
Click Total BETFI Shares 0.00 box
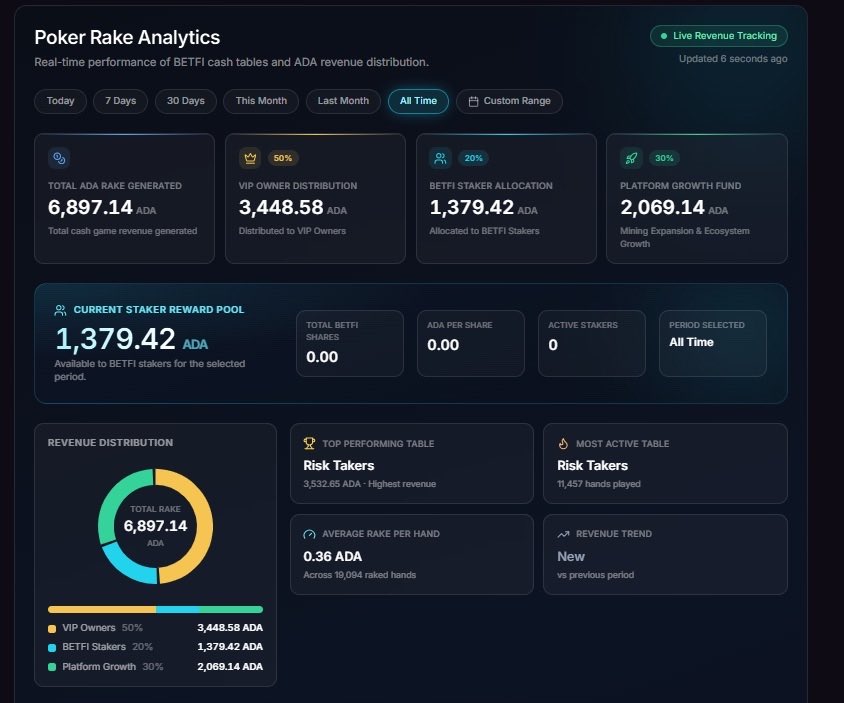[350, 343]
